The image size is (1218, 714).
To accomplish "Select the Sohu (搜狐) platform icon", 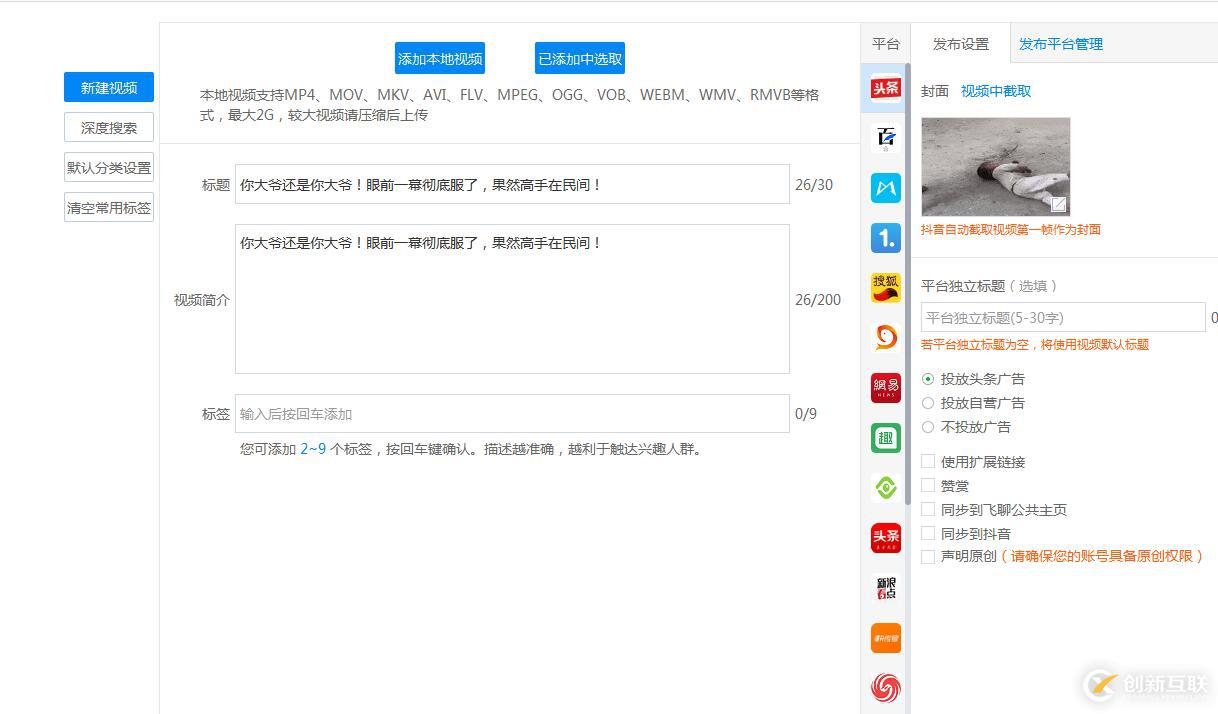I will point(885,287).
